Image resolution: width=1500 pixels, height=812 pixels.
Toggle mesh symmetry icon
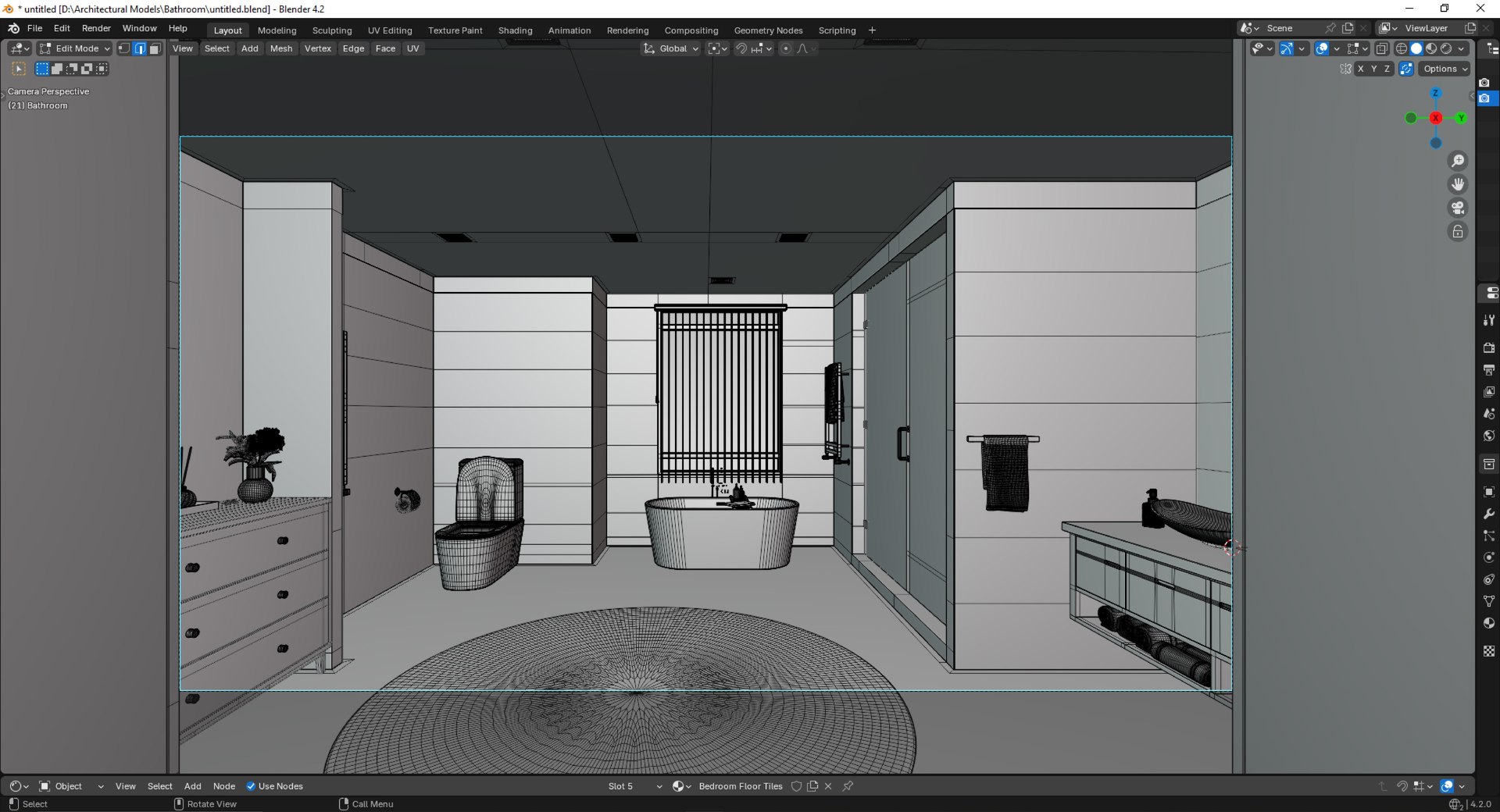1345,69
